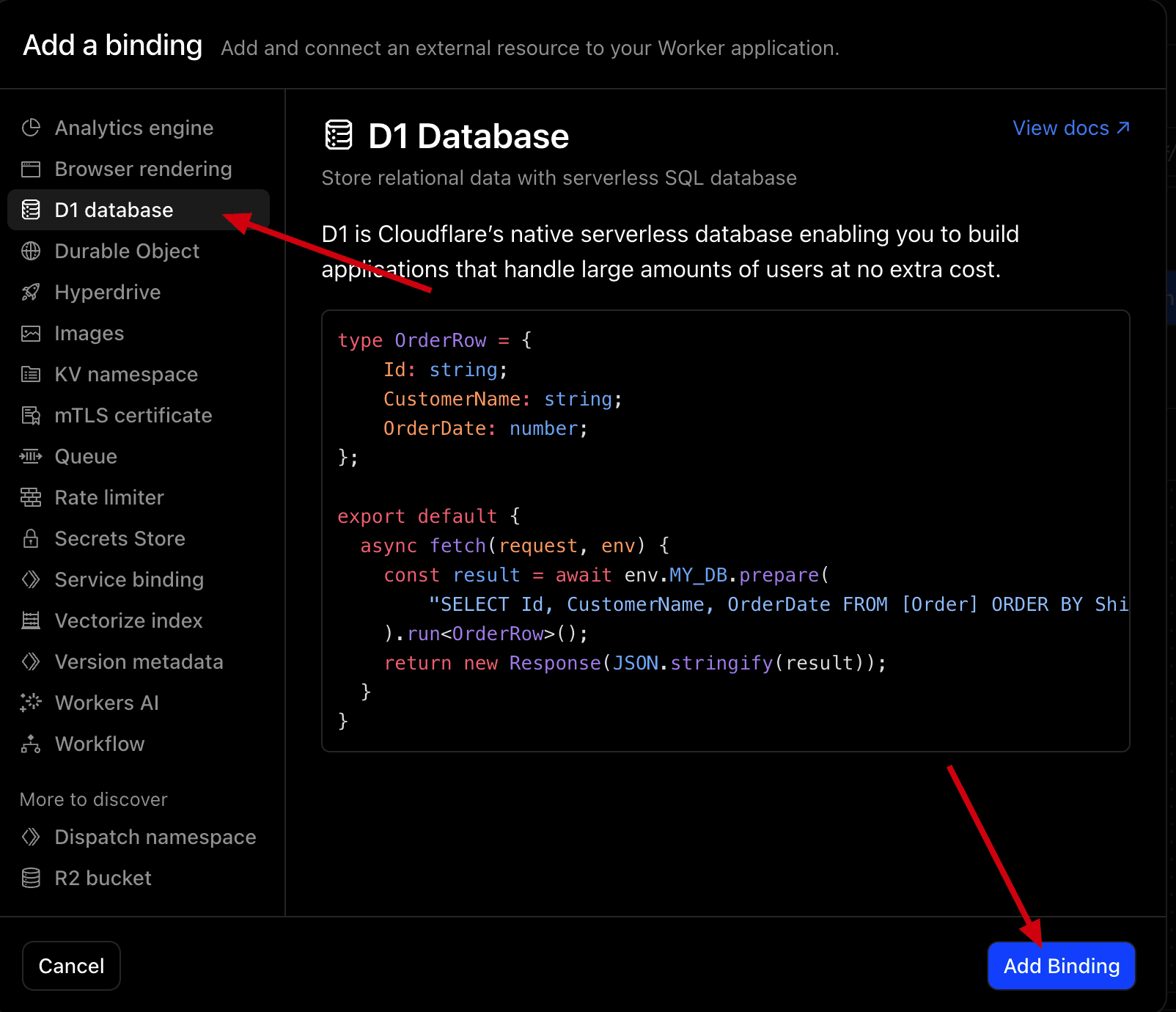Click the Workflow diagram icon
Image resolution: width=1176 pixels, height=1012 pixels.
click(31, 744)
